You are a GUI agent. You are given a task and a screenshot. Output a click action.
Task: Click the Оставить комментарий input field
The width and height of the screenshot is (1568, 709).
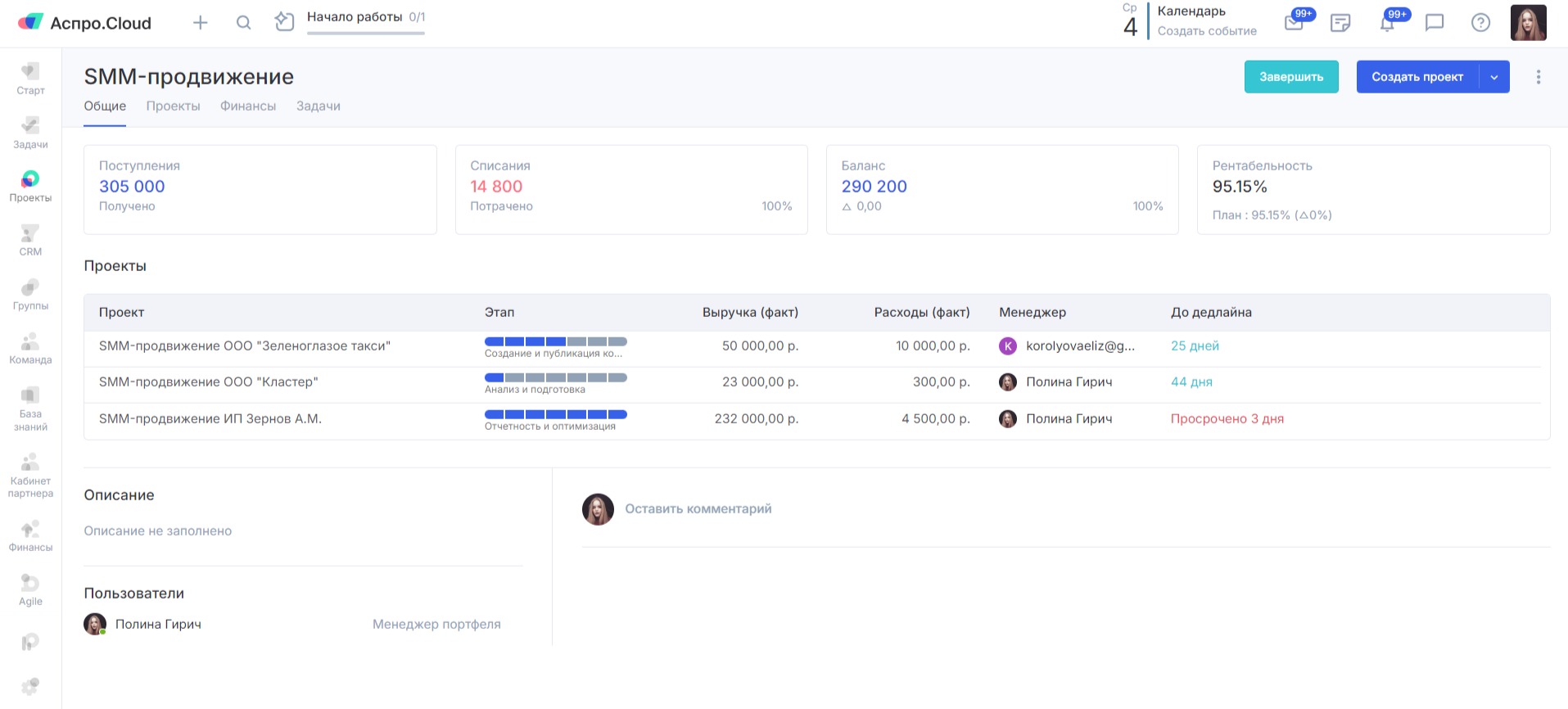tap(698, 509)
